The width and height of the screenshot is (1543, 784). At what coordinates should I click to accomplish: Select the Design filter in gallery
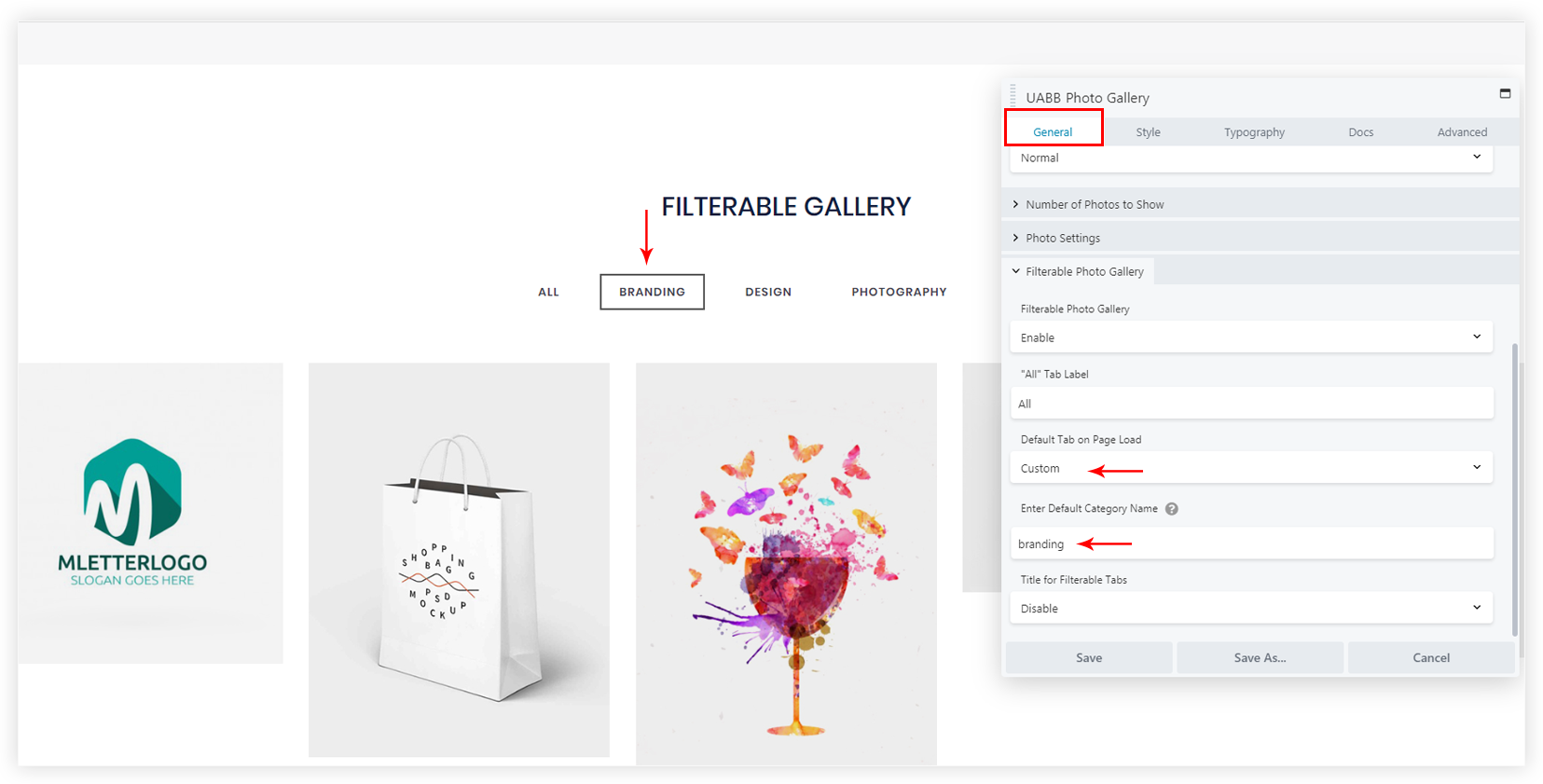click(768, 293)
